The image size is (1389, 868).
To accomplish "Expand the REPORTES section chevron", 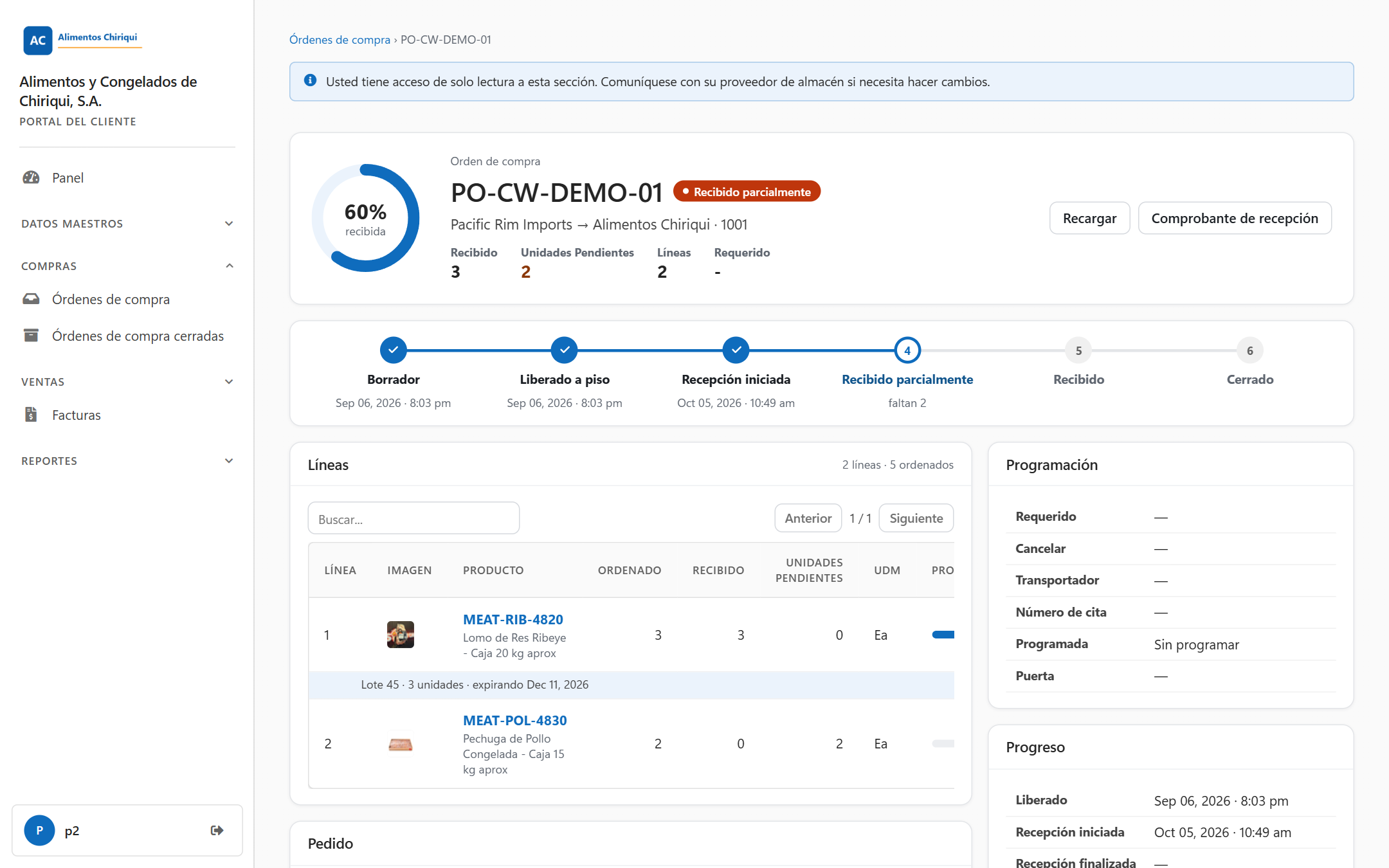I will tap(230, 460).
